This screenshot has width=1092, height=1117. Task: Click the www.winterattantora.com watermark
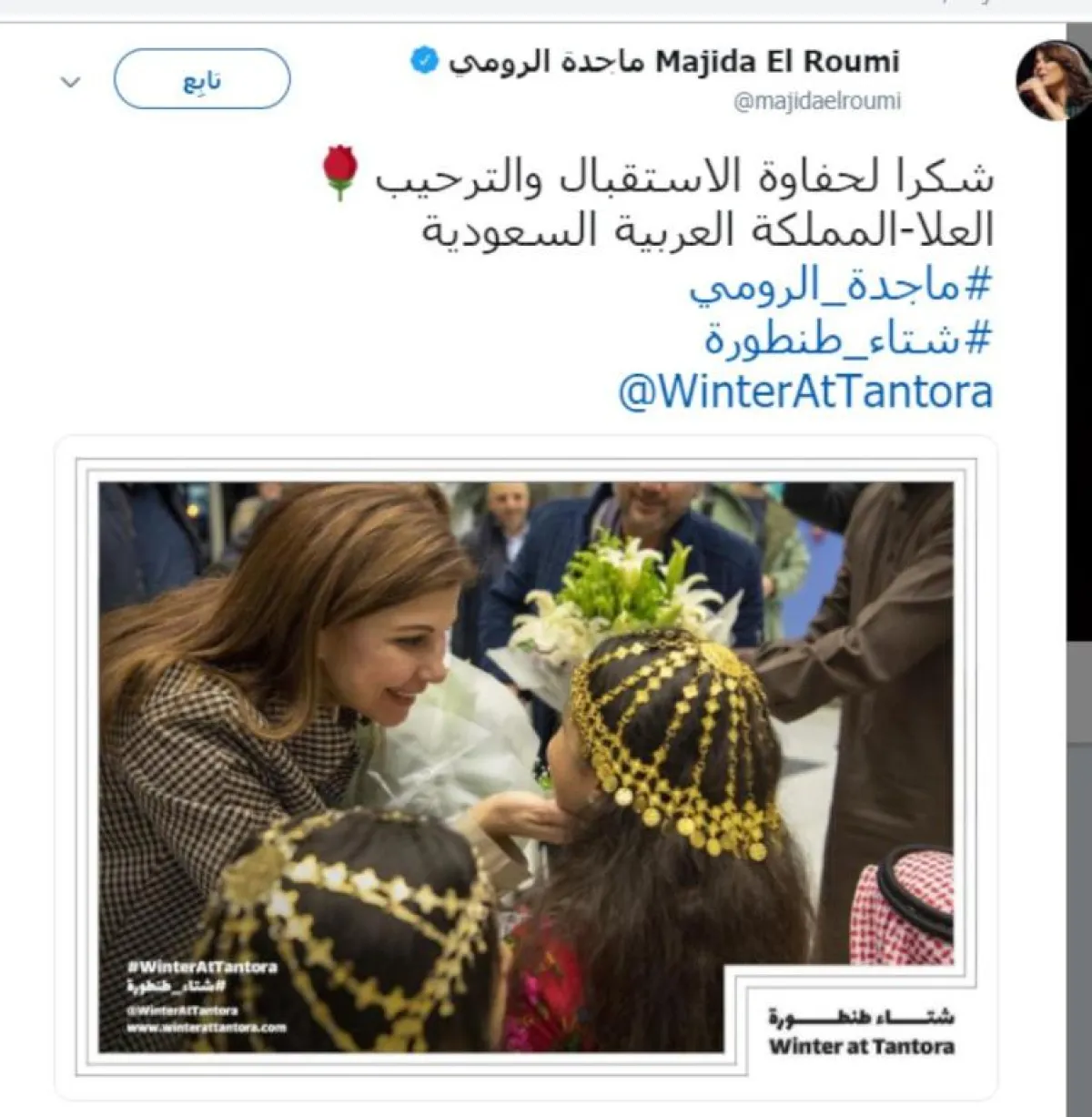(x=207, y=1028)
